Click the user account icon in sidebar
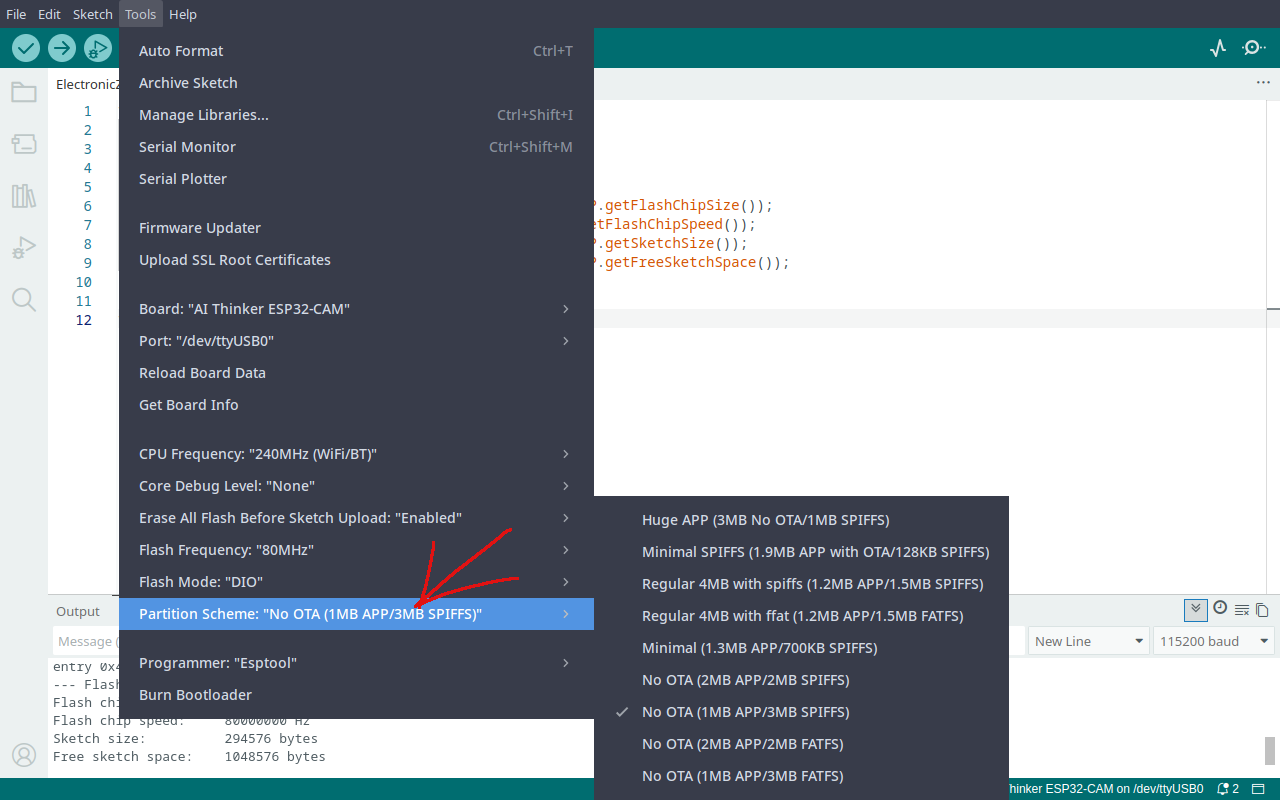 click(x=24, y=754)
